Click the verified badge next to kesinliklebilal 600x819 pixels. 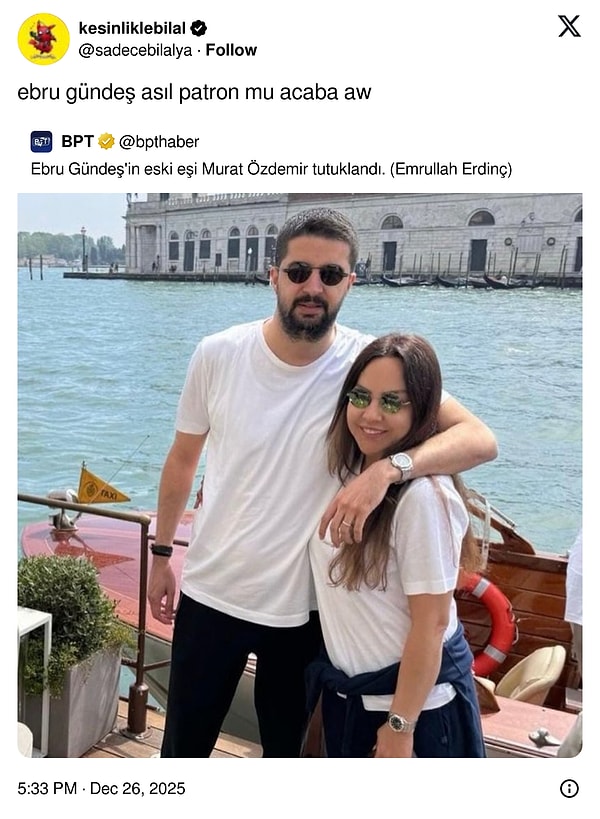198,28
